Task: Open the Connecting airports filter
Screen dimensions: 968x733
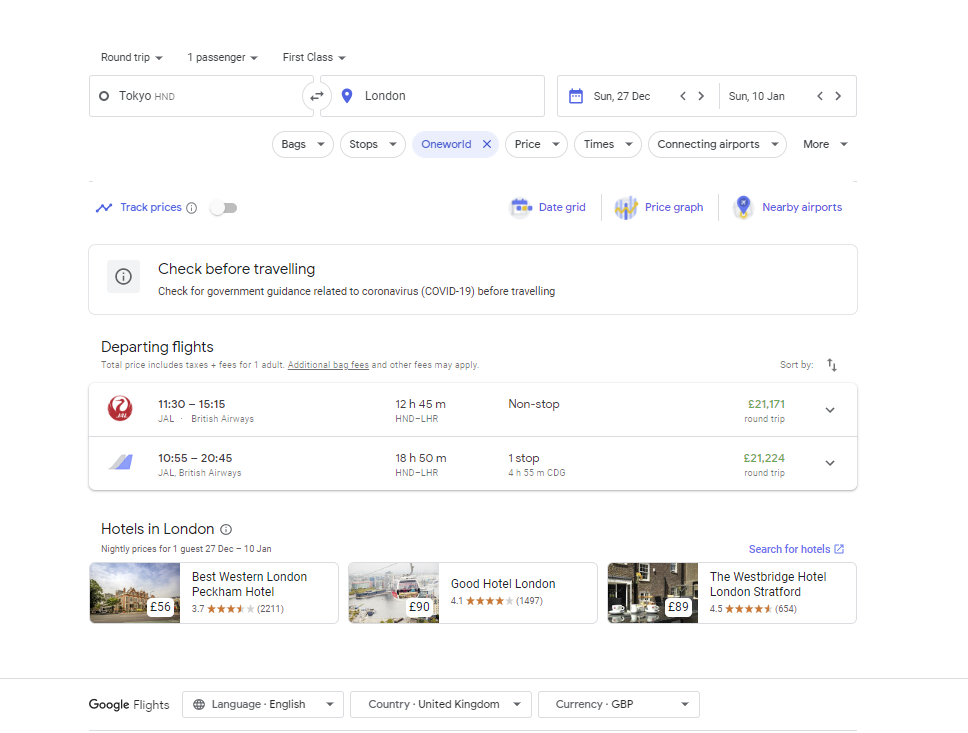Action: click(x=717, y=145)
